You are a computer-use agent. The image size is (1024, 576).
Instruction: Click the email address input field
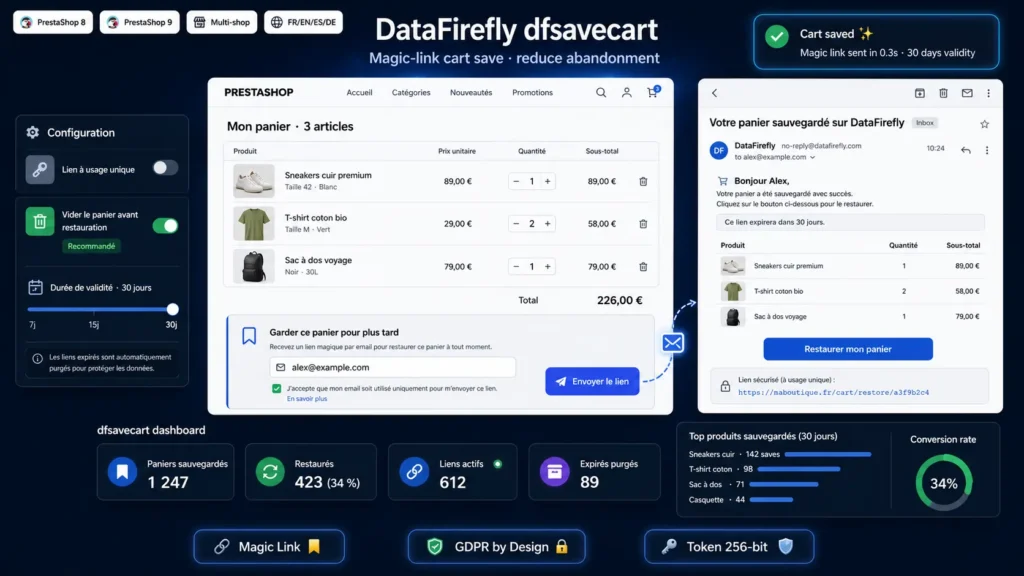pos(392,368)
